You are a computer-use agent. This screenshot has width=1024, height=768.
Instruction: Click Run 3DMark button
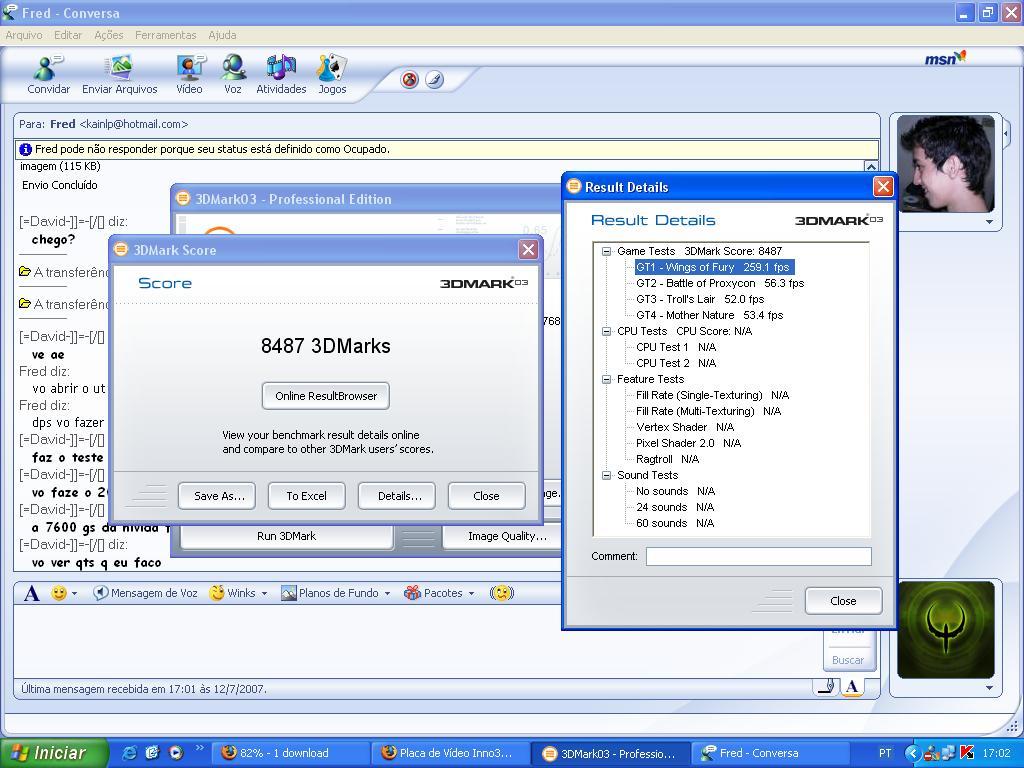[x=287, y=536]
